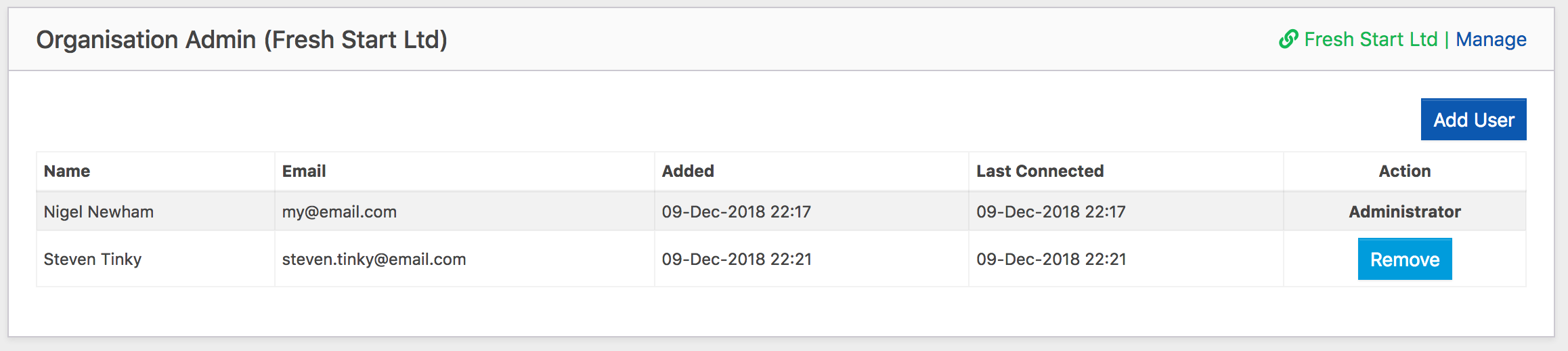
Task: Select the Email column header
Action: click(x=304, y=171)
